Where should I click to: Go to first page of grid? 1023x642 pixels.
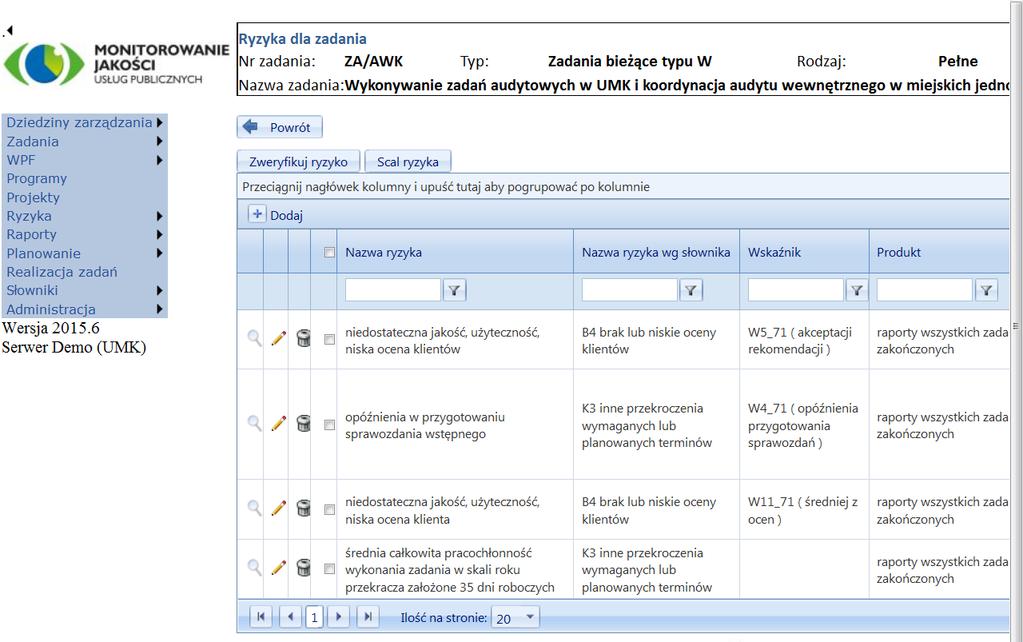[x=261, y=617]
